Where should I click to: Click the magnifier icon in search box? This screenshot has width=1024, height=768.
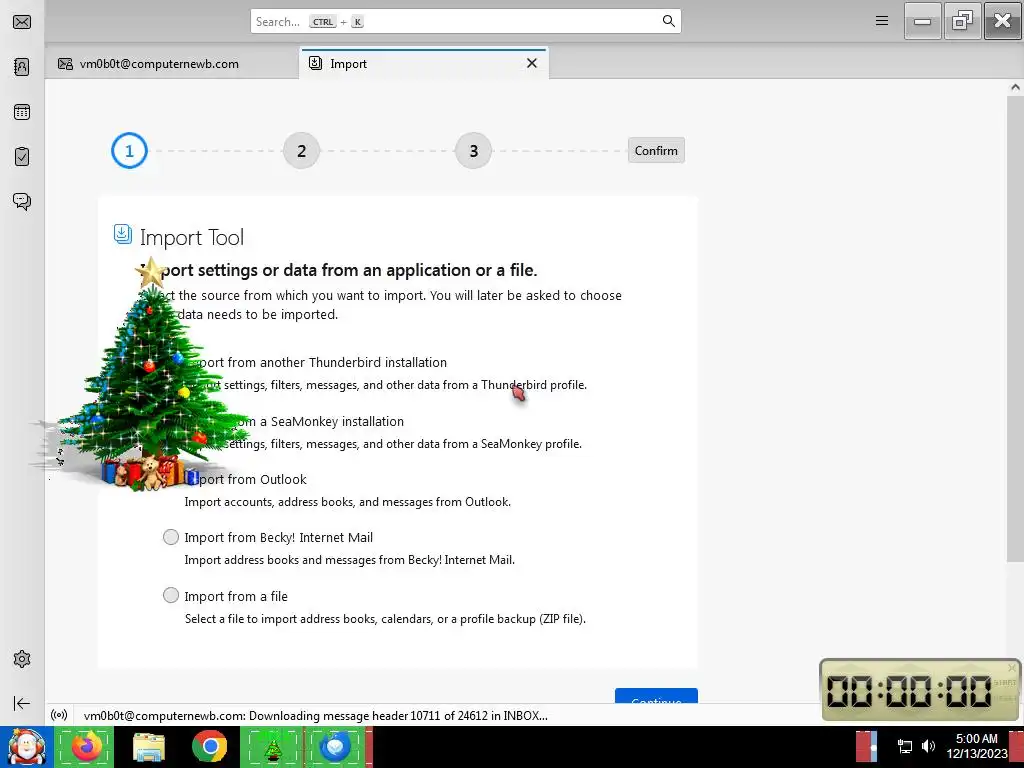[x=668, y=21]
